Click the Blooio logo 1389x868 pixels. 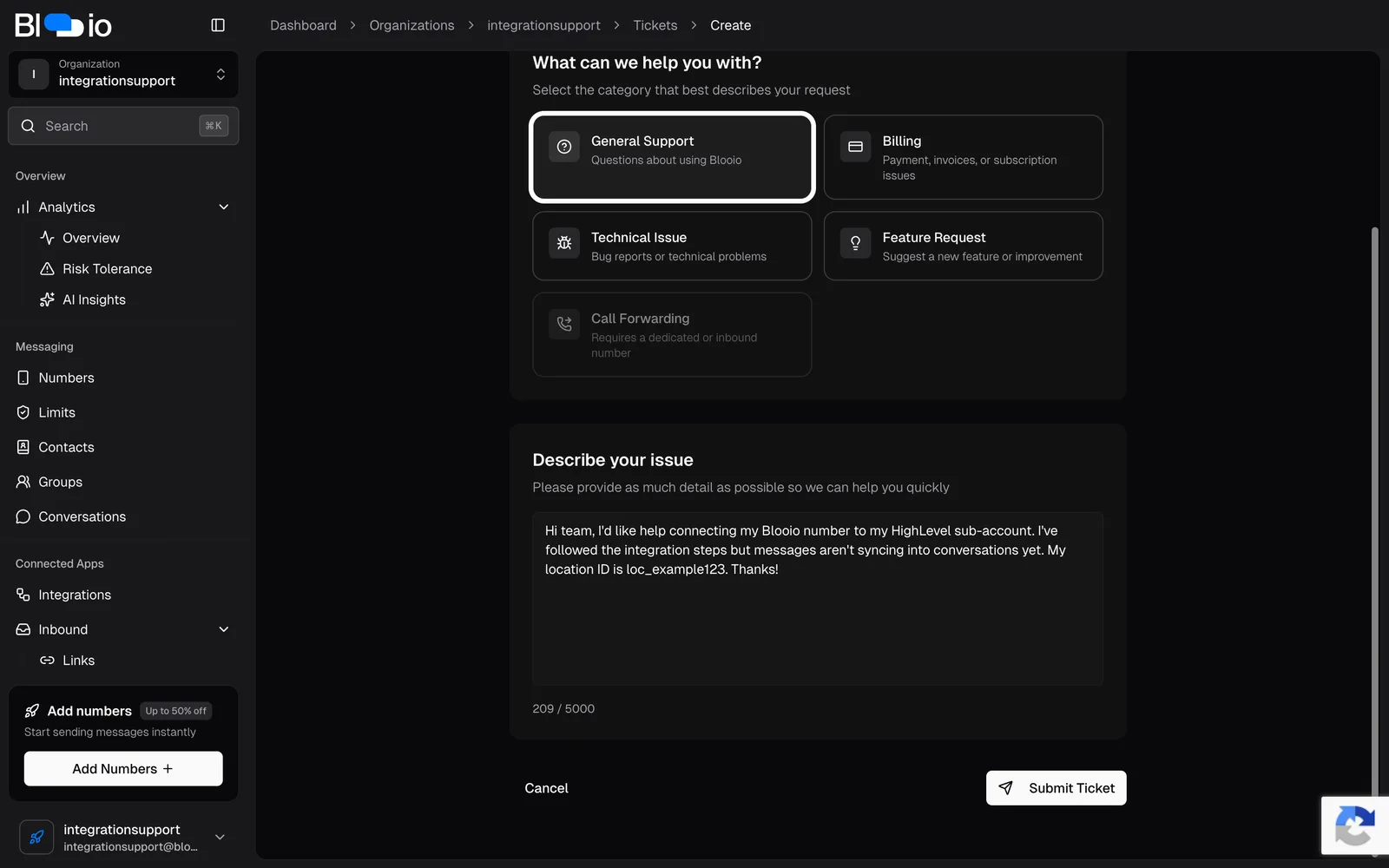pyautogui.click(x=63, y=25)
